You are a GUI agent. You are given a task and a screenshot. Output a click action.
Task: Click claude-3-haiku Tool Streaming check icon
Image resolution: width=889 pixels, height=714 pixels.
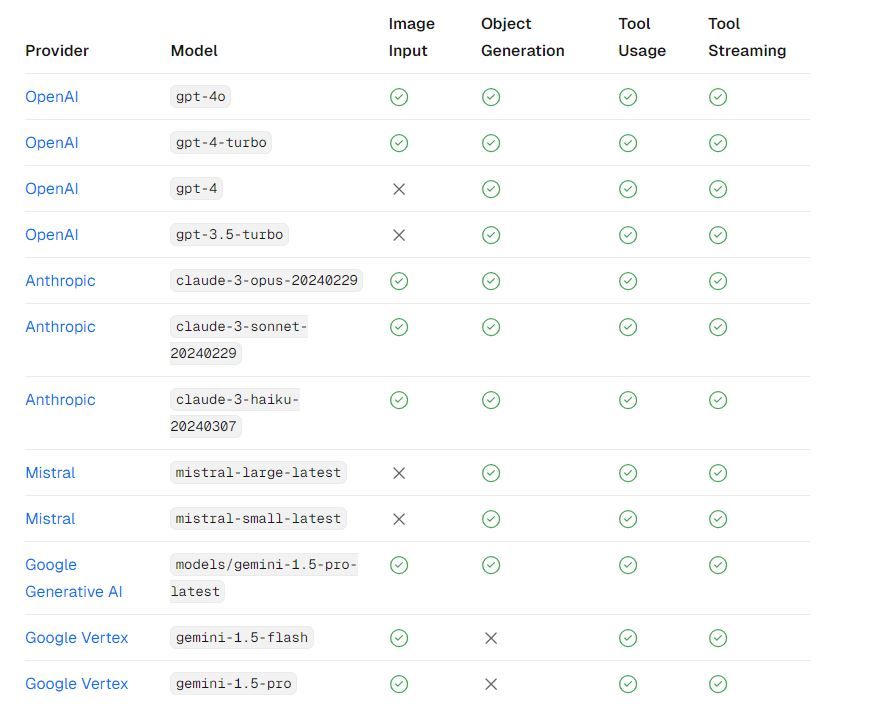pyautogui.click(x=718, y=400)
